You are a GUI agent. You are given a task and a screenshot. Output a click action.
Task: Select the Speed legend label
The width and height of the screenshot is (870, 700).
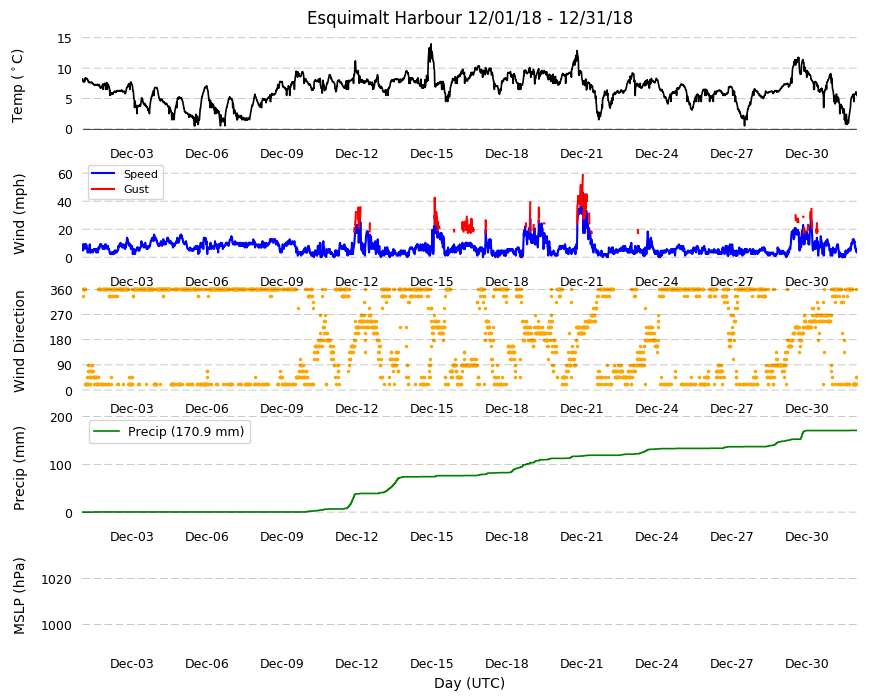point(141,174)
